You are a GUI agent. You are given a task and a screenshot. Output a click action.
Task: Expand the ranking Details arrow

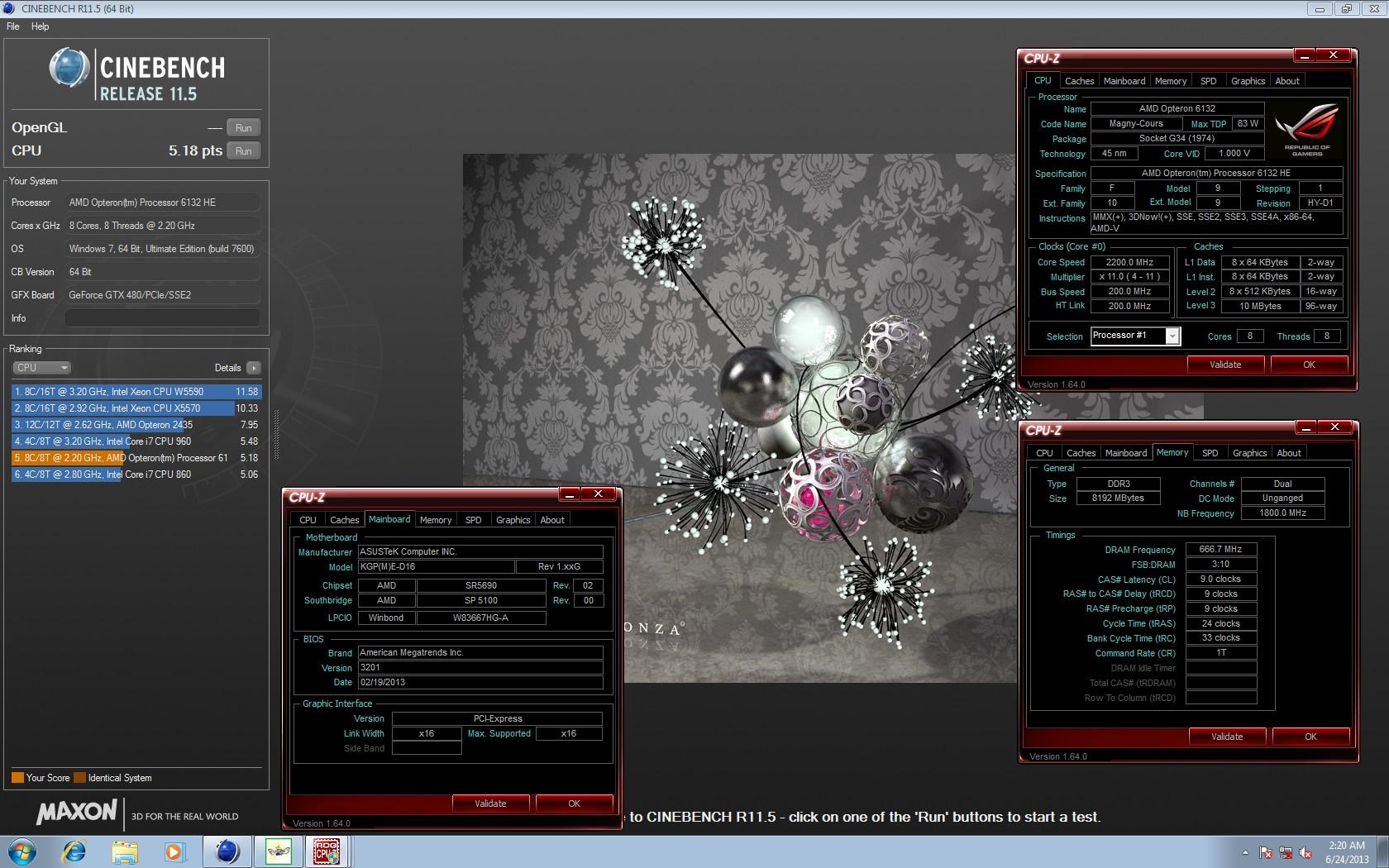coord(253,368)
